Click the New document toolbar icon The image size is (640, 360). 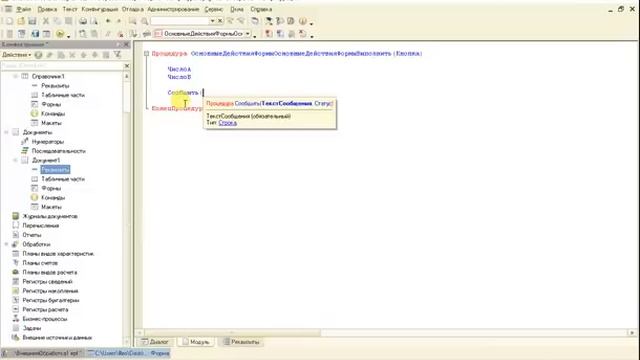click(10, 21)
